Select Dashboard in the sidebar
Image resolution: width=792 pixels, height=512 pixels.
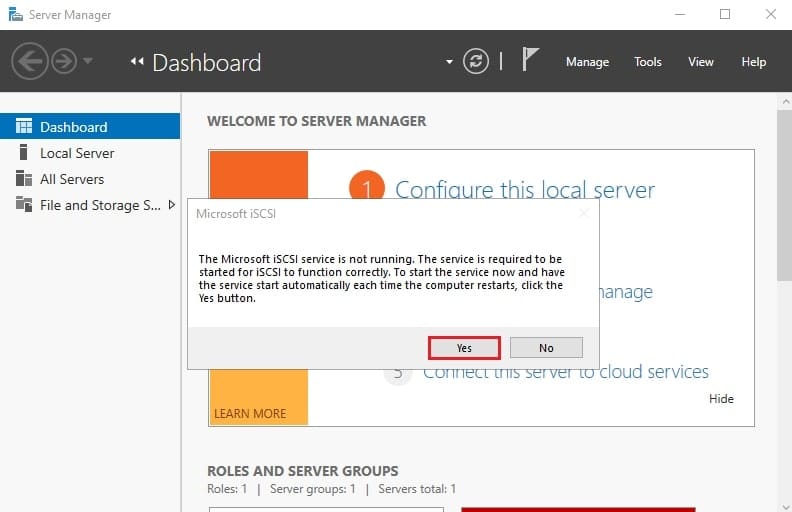point(90,126)
